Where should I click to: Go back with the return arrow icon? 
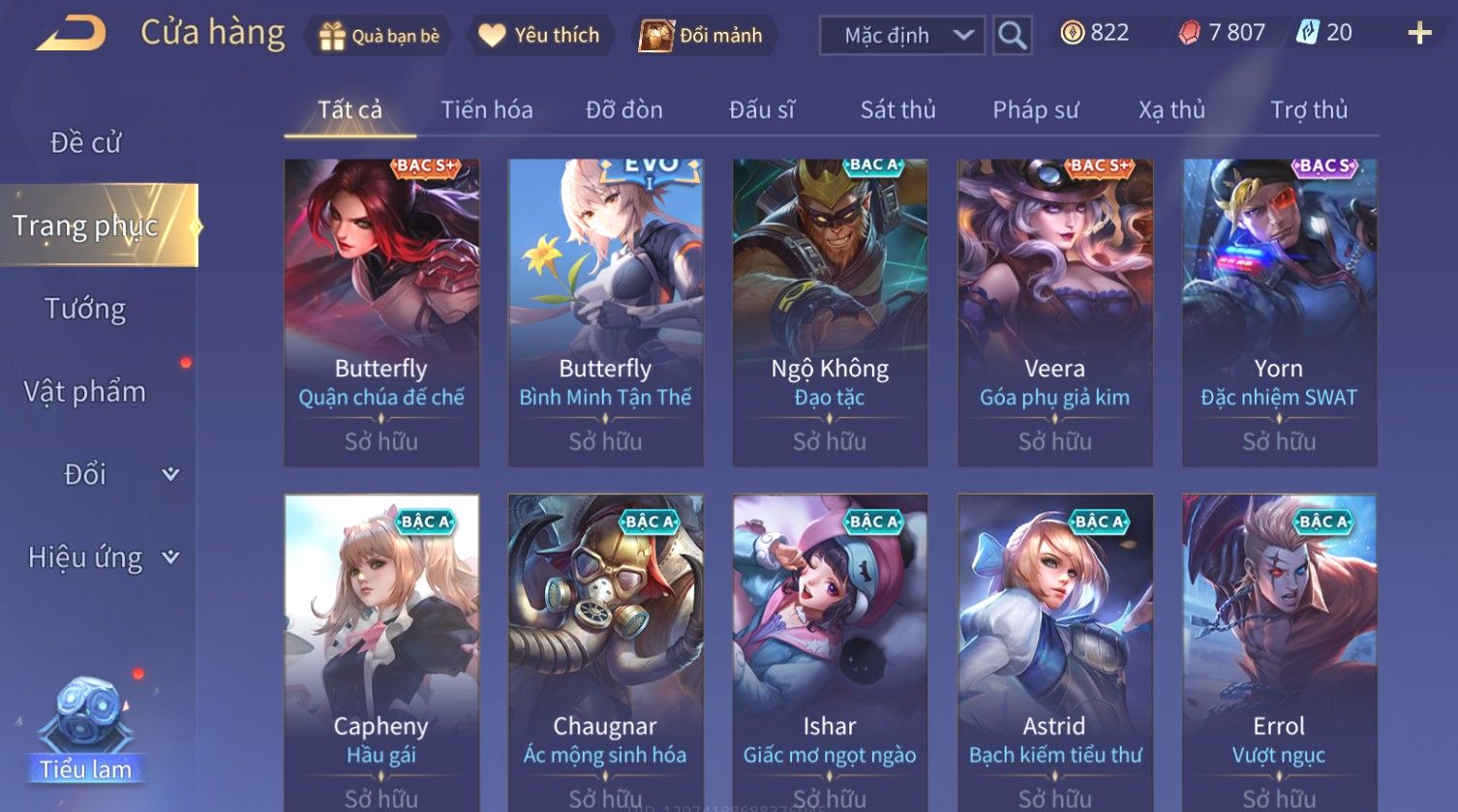[x=72, y=34]
